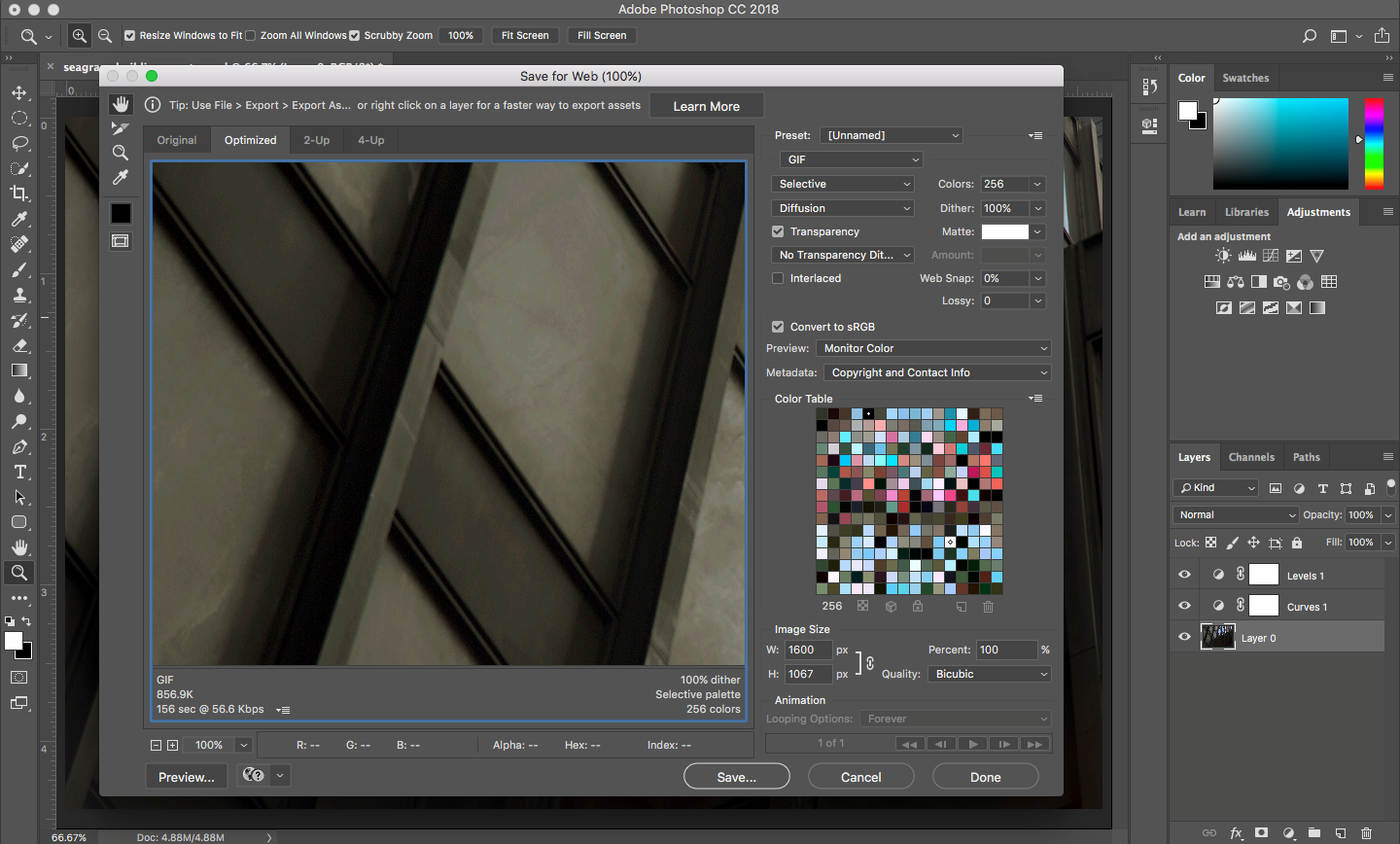Disable the Transparency checkbox
1400x844 pixels.
point(778,231)
